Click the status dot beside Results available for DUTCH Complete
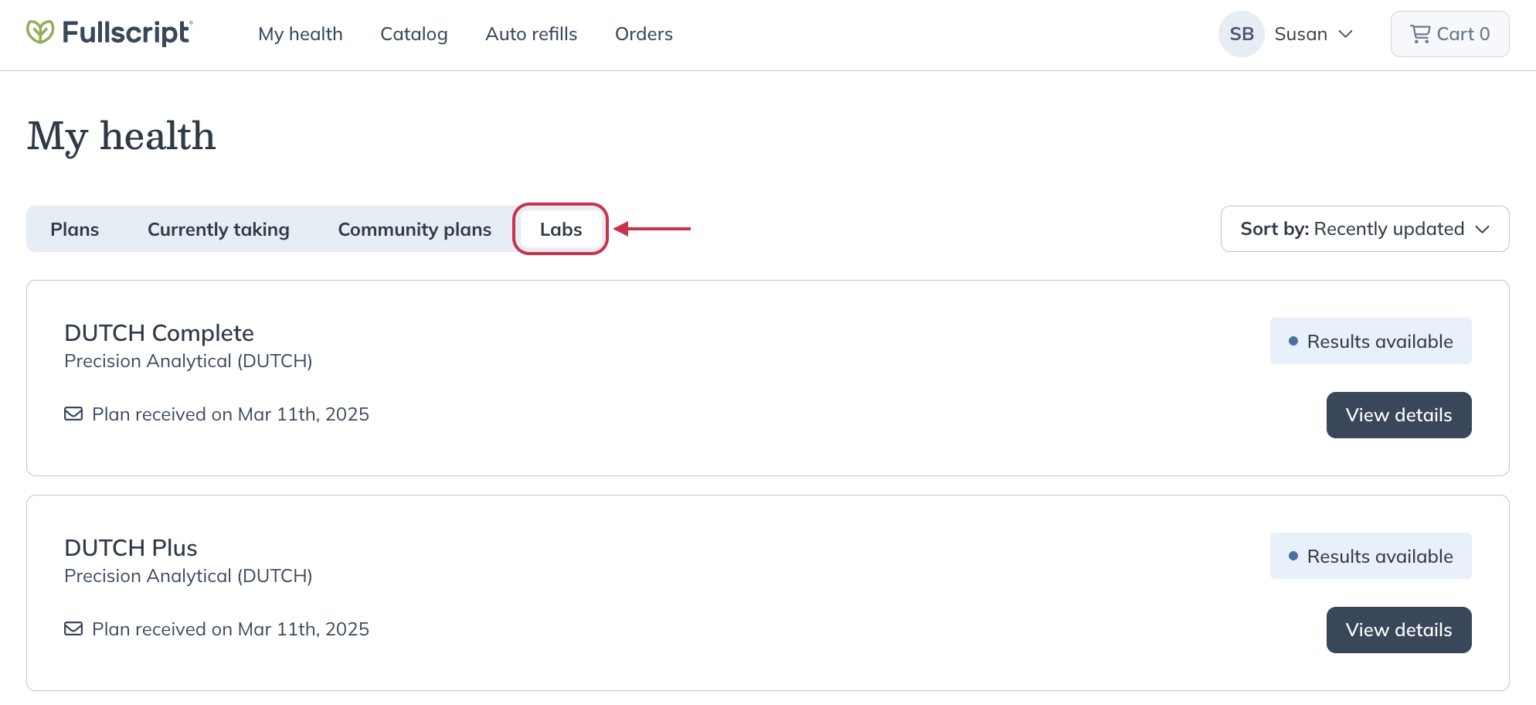 pos(1293,340)
